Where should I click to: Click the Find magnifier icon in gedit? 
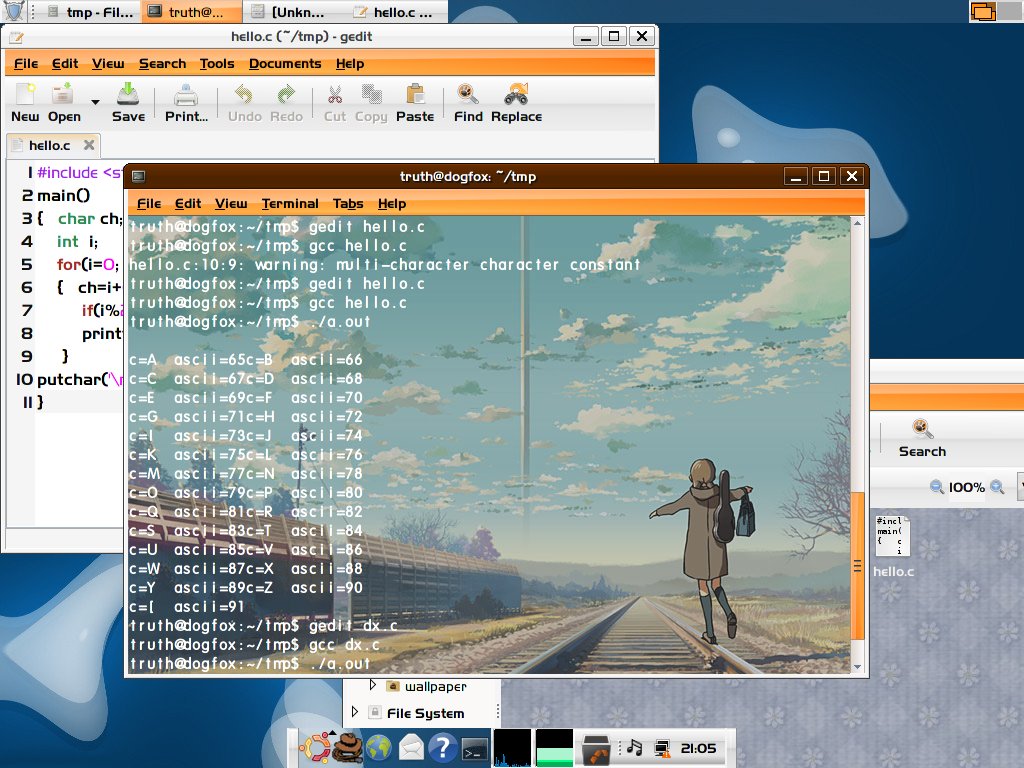click(468, 95)
